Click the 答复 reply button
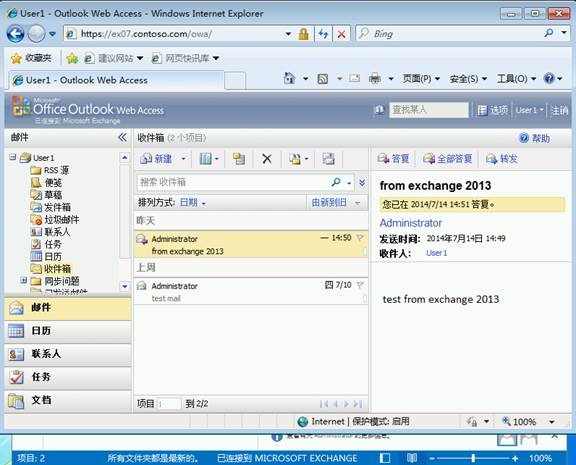 coord(393,159)
